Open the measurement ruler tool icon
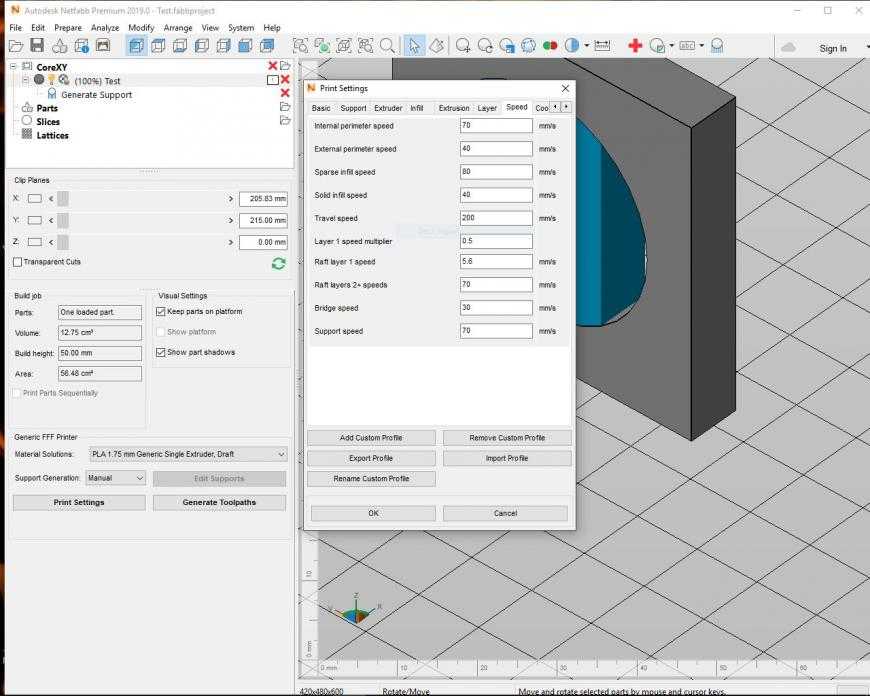The image size is (870, 696). [x=602, y=46]
